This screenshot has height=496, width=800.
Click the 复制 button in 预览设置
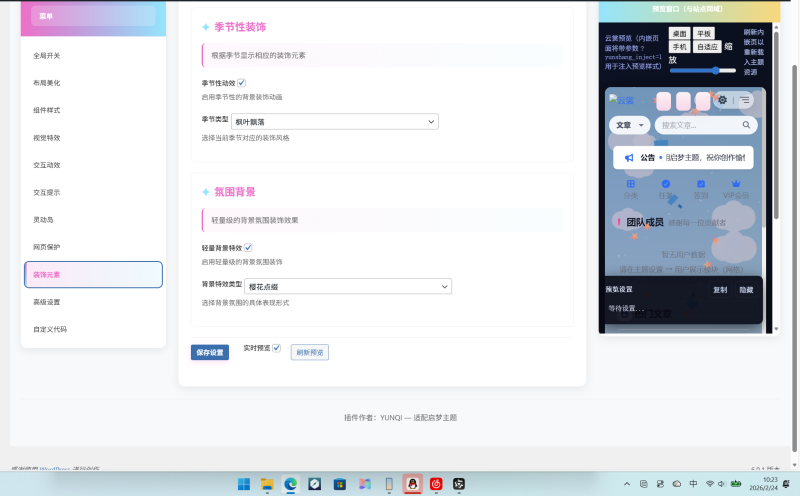[720, 290]
